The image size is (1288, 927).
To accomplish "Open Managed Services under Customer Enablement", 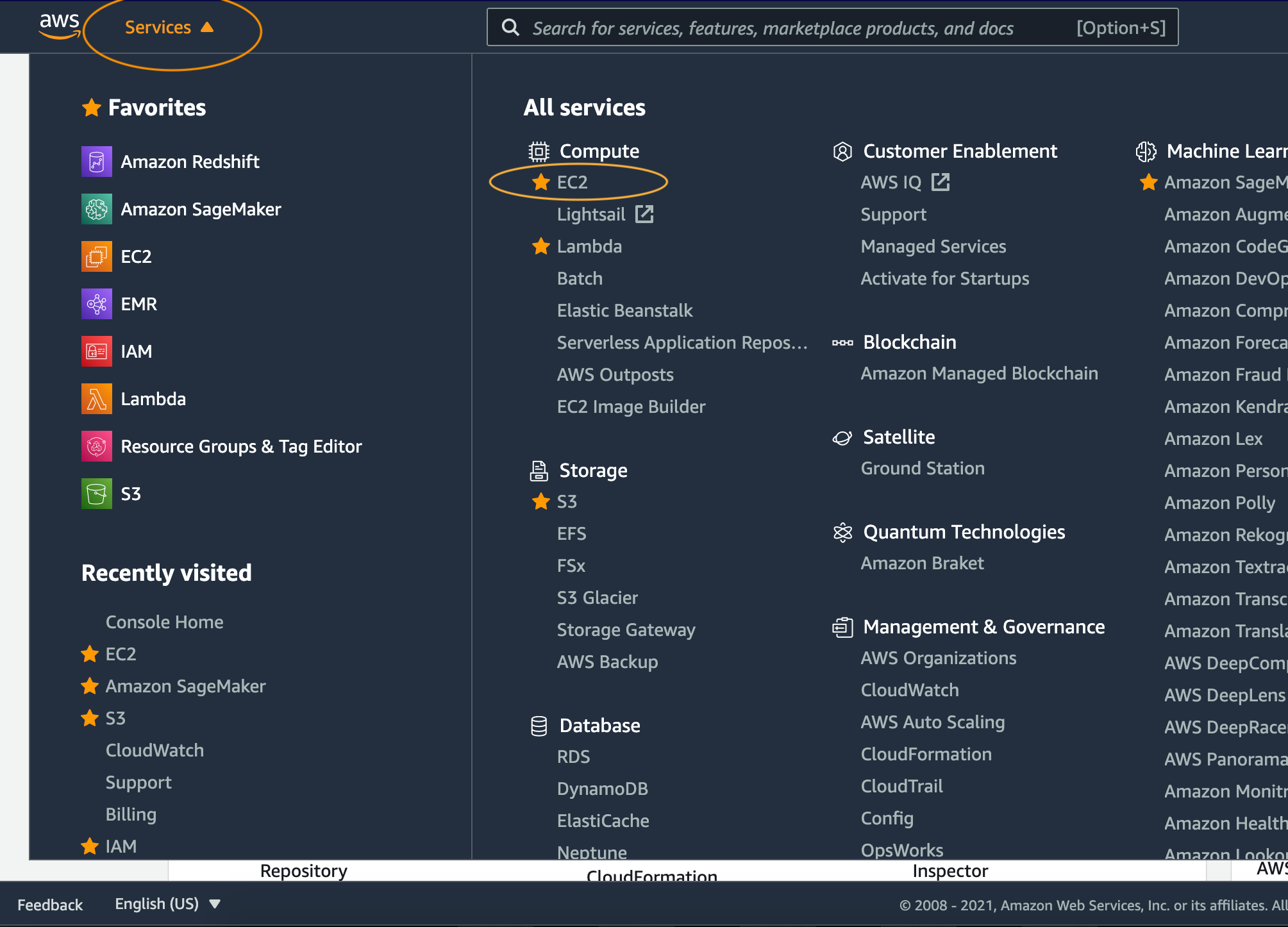I will [933, 246].
